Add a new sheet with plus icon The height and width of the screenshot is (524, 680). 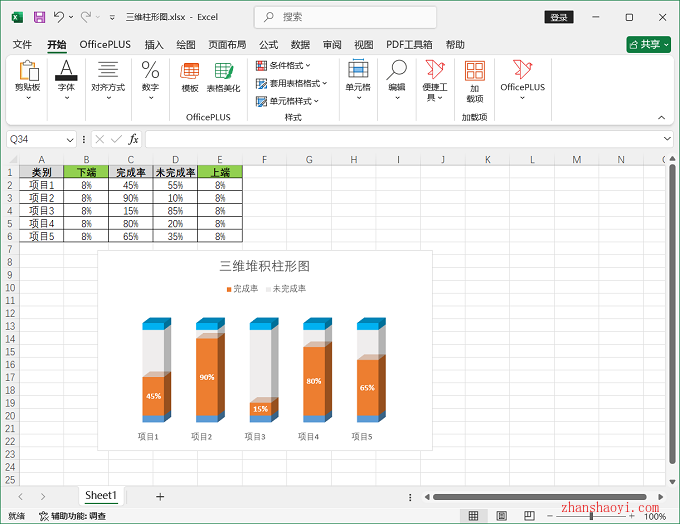click(159, 496)
